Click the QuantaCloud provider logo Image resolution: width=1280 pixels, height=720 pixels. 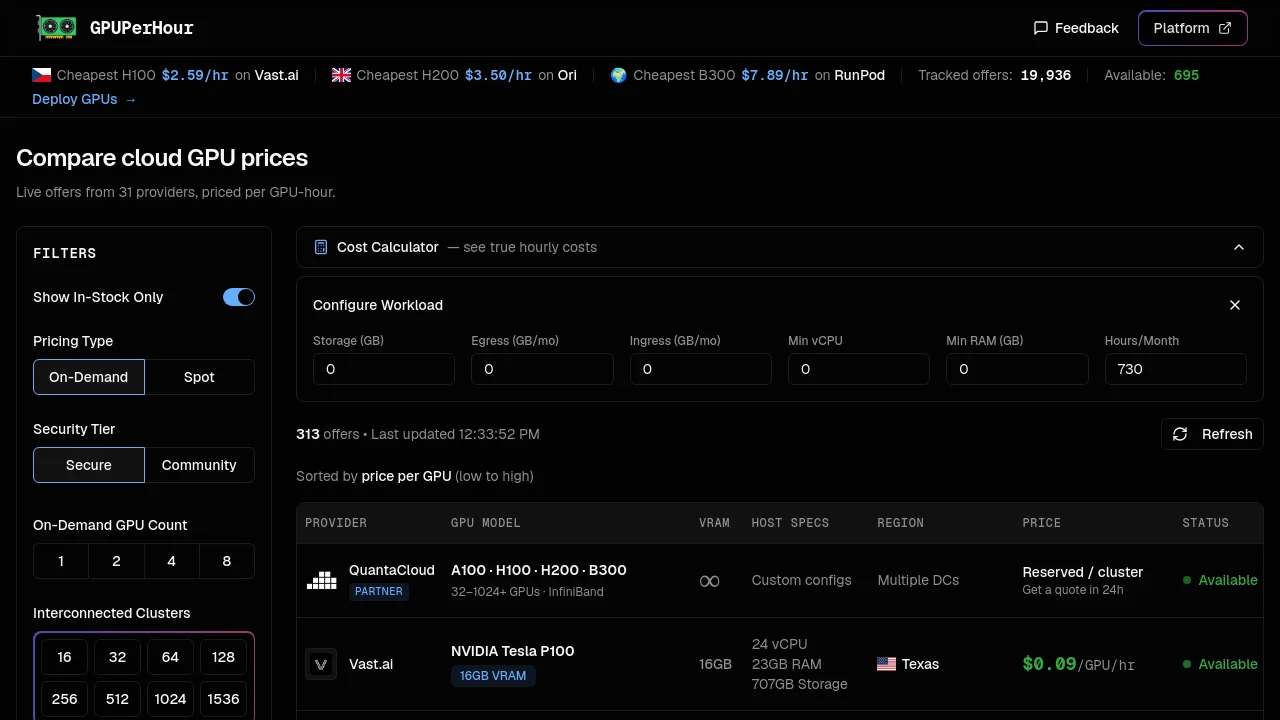321,580
